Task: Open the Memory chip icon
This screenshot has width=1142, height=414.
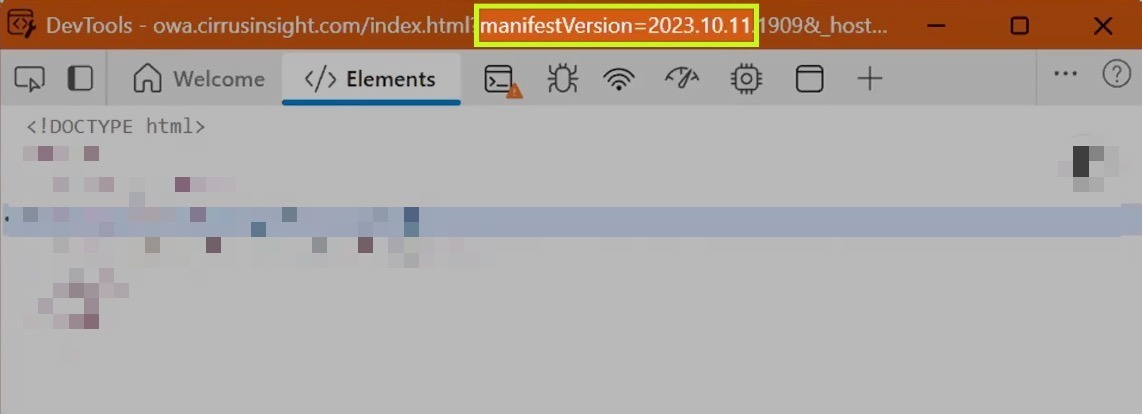Action: [745, 79]
